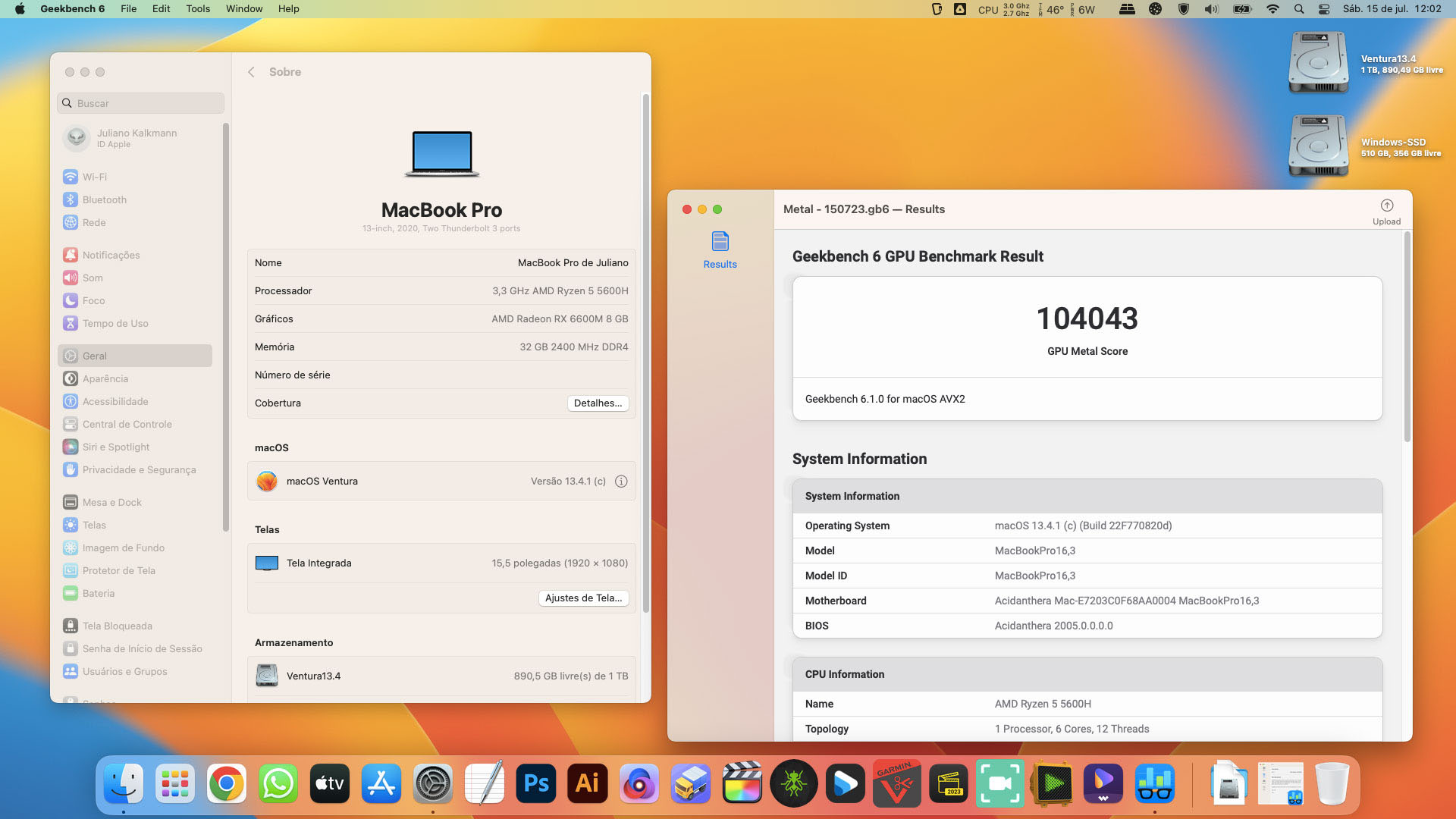Open Privacidade e Segurança settings
Screen dimensions: 1456x819
click(x=138, y=469)
